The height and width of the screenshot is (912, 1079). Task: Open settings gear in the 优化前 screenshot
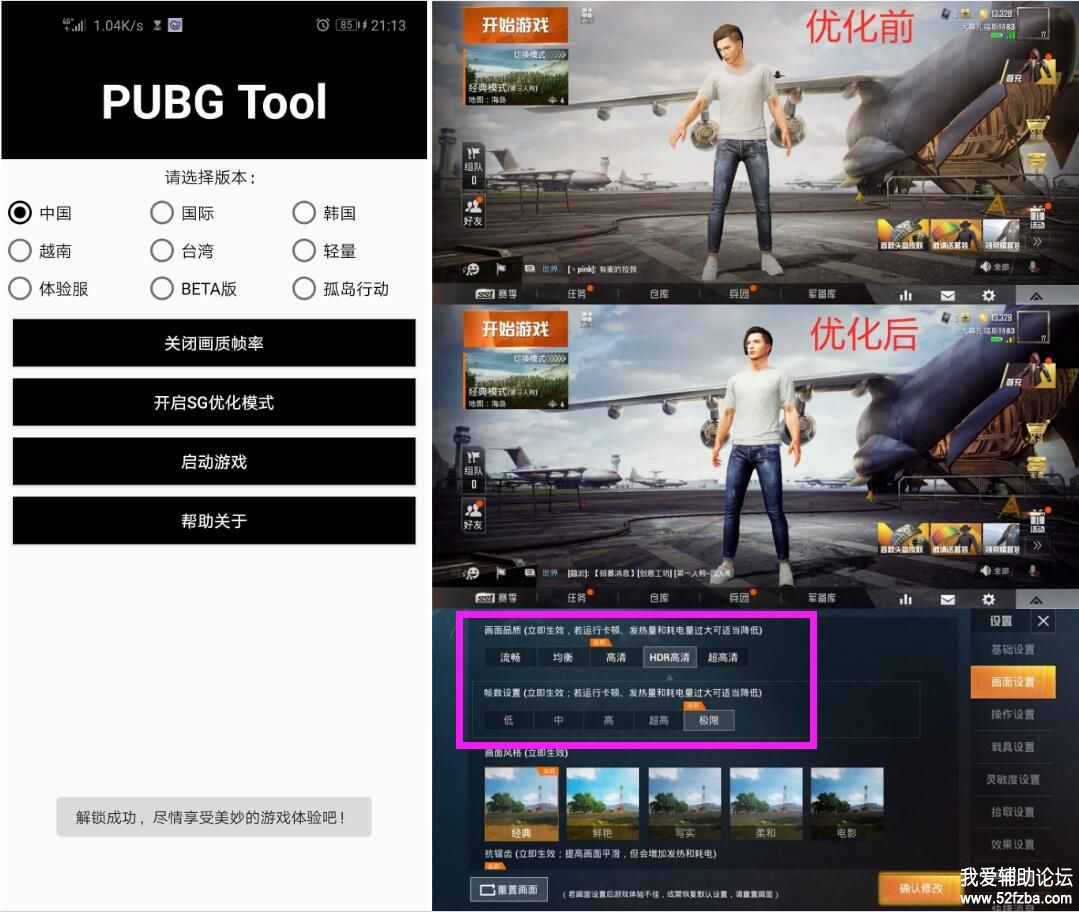tap(988, 295)
